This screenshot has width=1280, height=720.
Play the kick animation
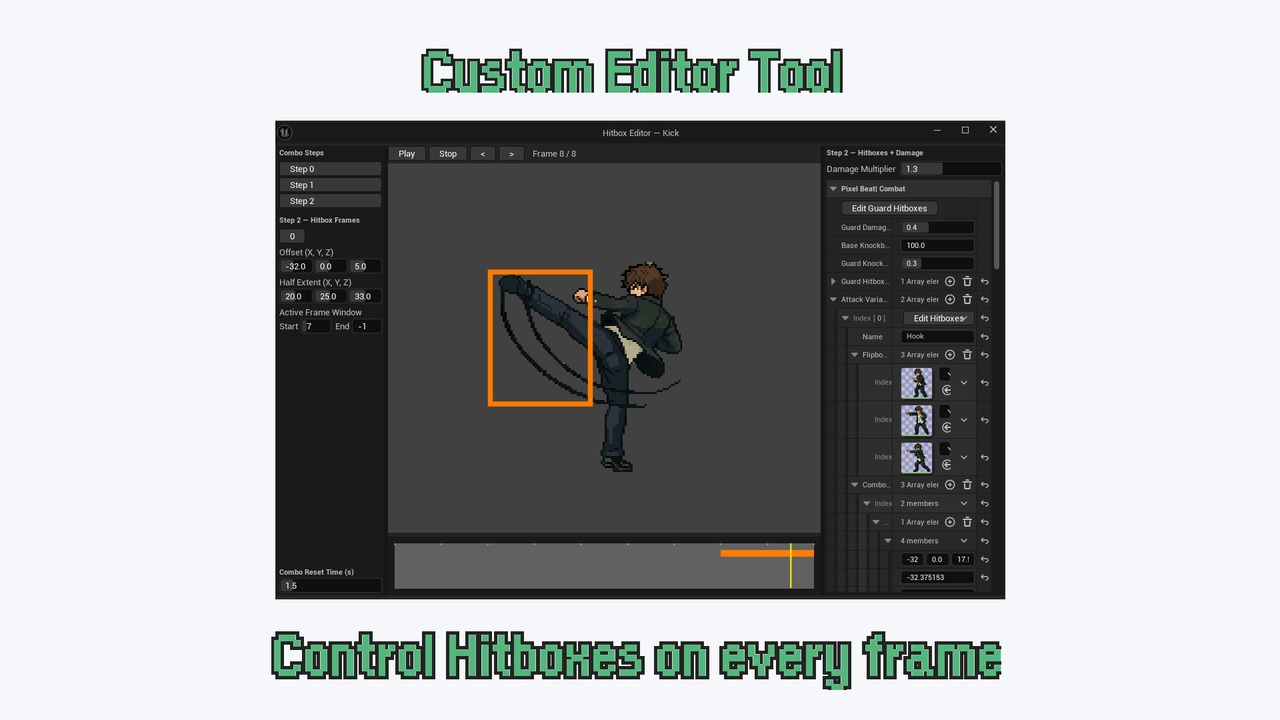[407, 154]
